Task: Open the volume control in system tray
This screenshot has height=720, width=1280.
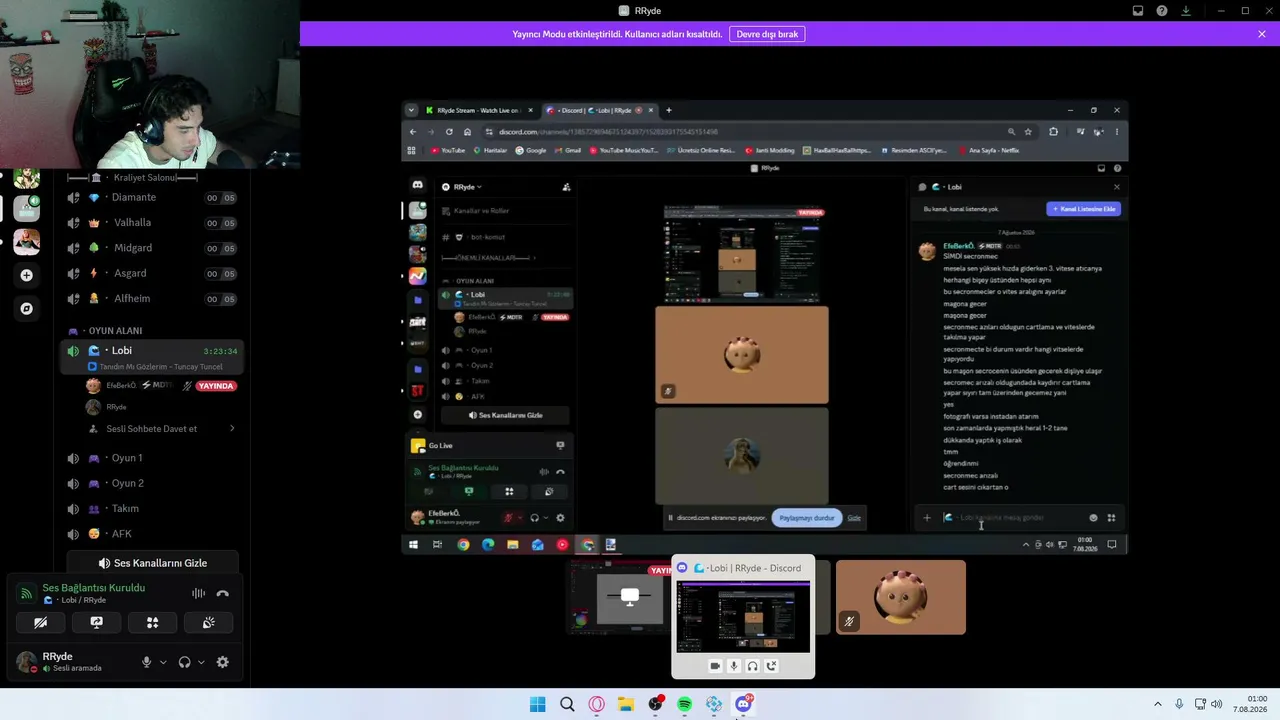Action: 1216,704
